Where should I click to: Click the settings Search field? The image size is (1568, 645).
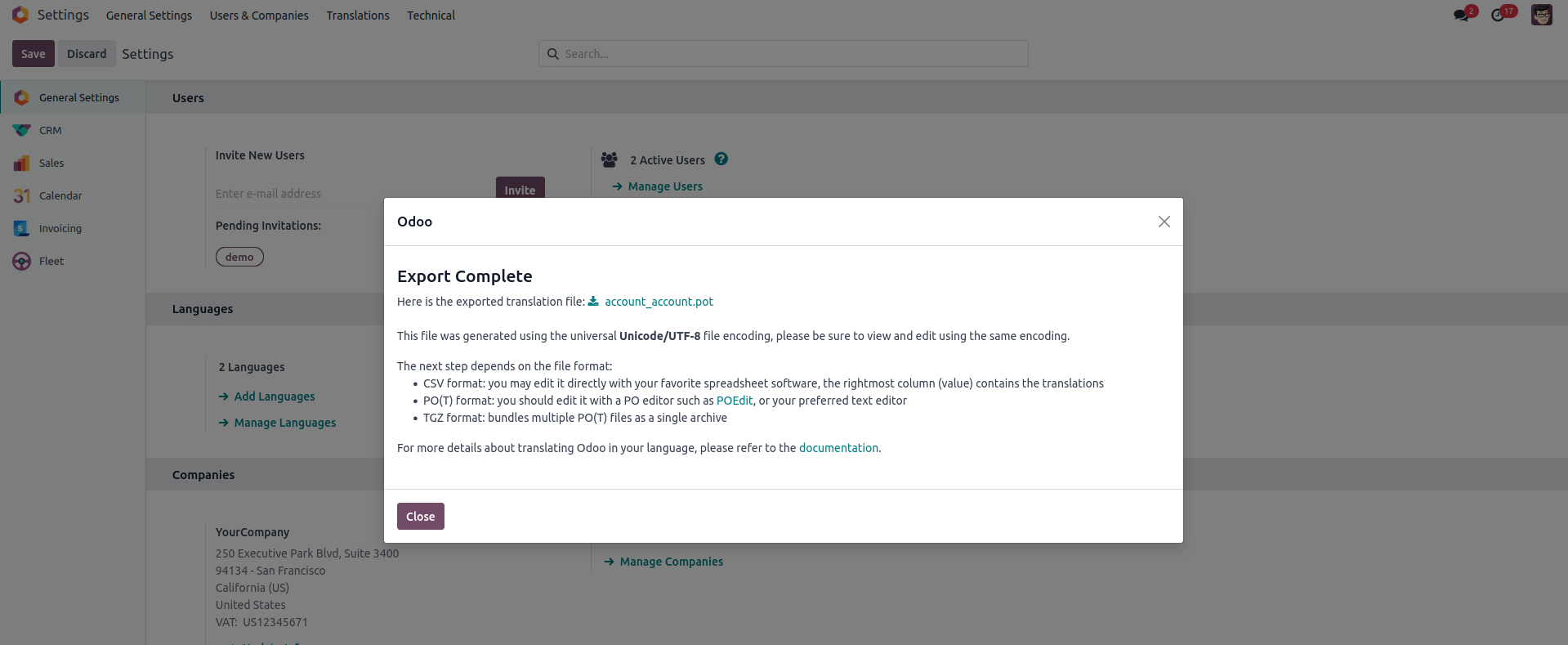tap(783, 54)
